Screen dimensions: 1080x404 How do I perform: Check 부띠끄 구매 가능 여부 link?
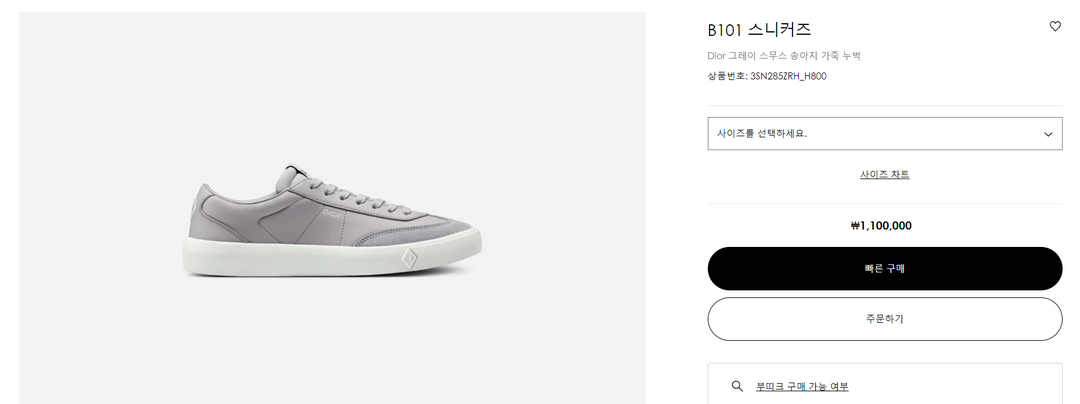pyautogui.click(x=802, y=386)
